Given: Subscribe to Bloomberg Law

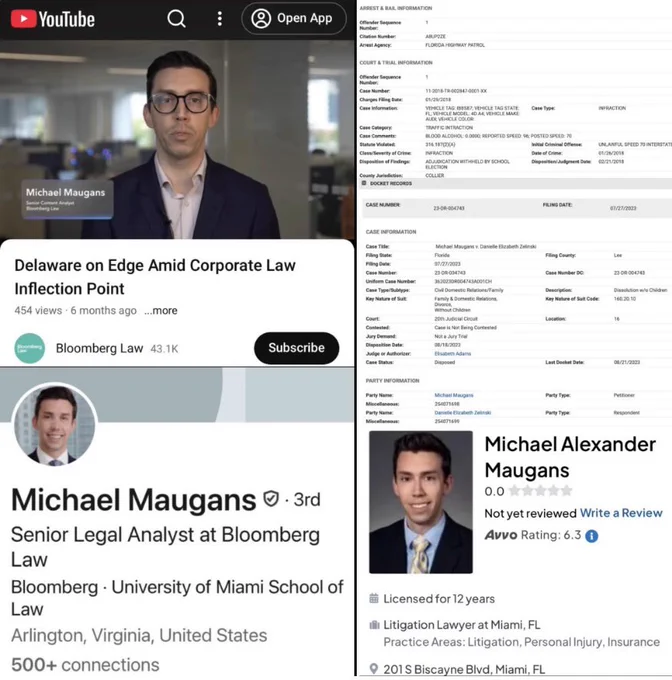Looking at the screenshot, I should (x=297, y=348).
